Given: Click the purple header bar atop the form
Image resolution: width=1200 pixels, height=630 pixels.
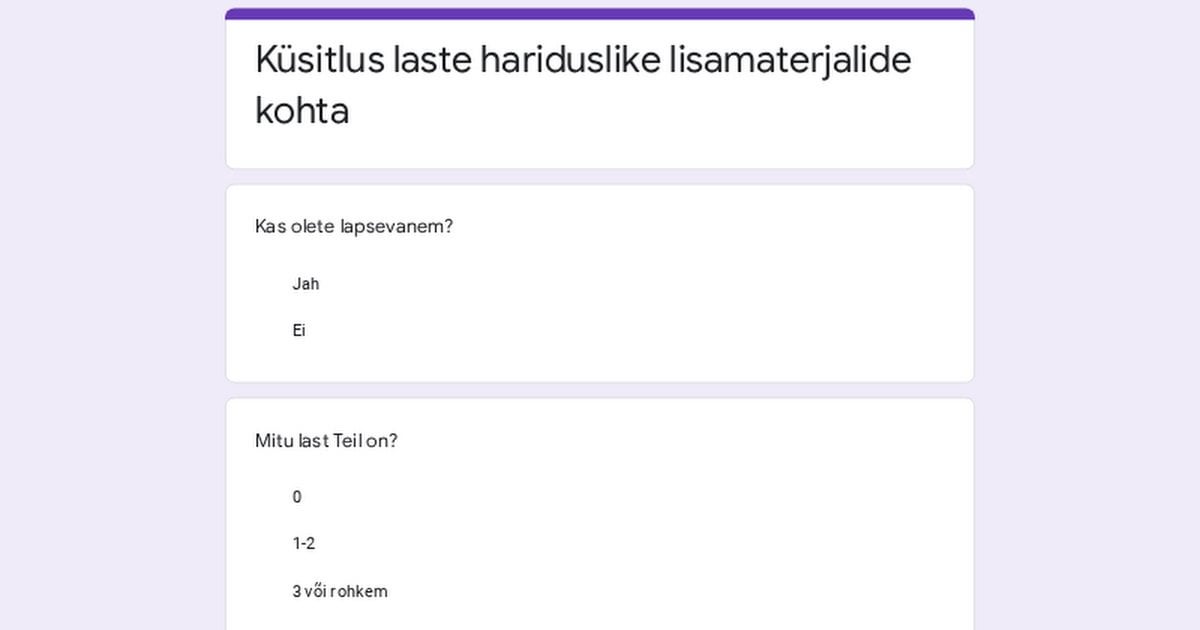Looking at the screenshot, I should pyautogui.click(x=600, y=14).
